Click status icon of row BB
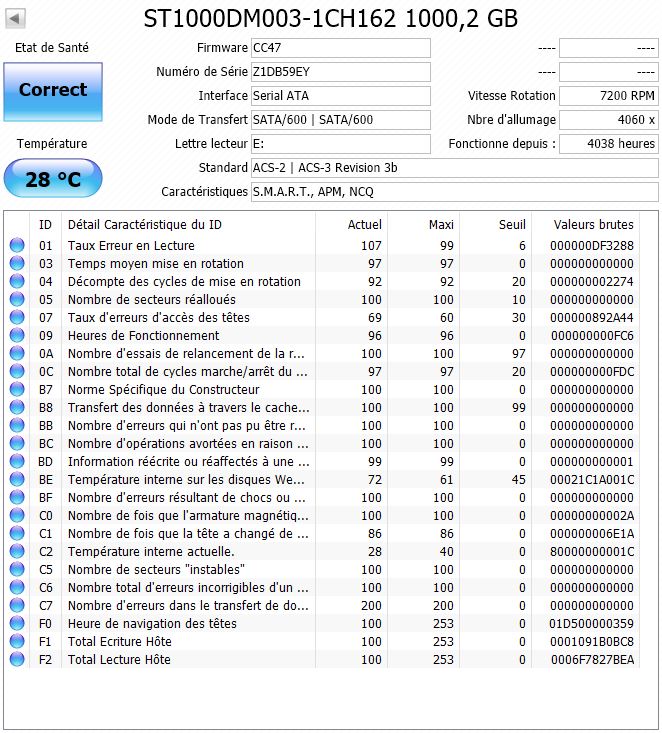The height and width of the screenshot is (733, 662). tap(17, 425)
